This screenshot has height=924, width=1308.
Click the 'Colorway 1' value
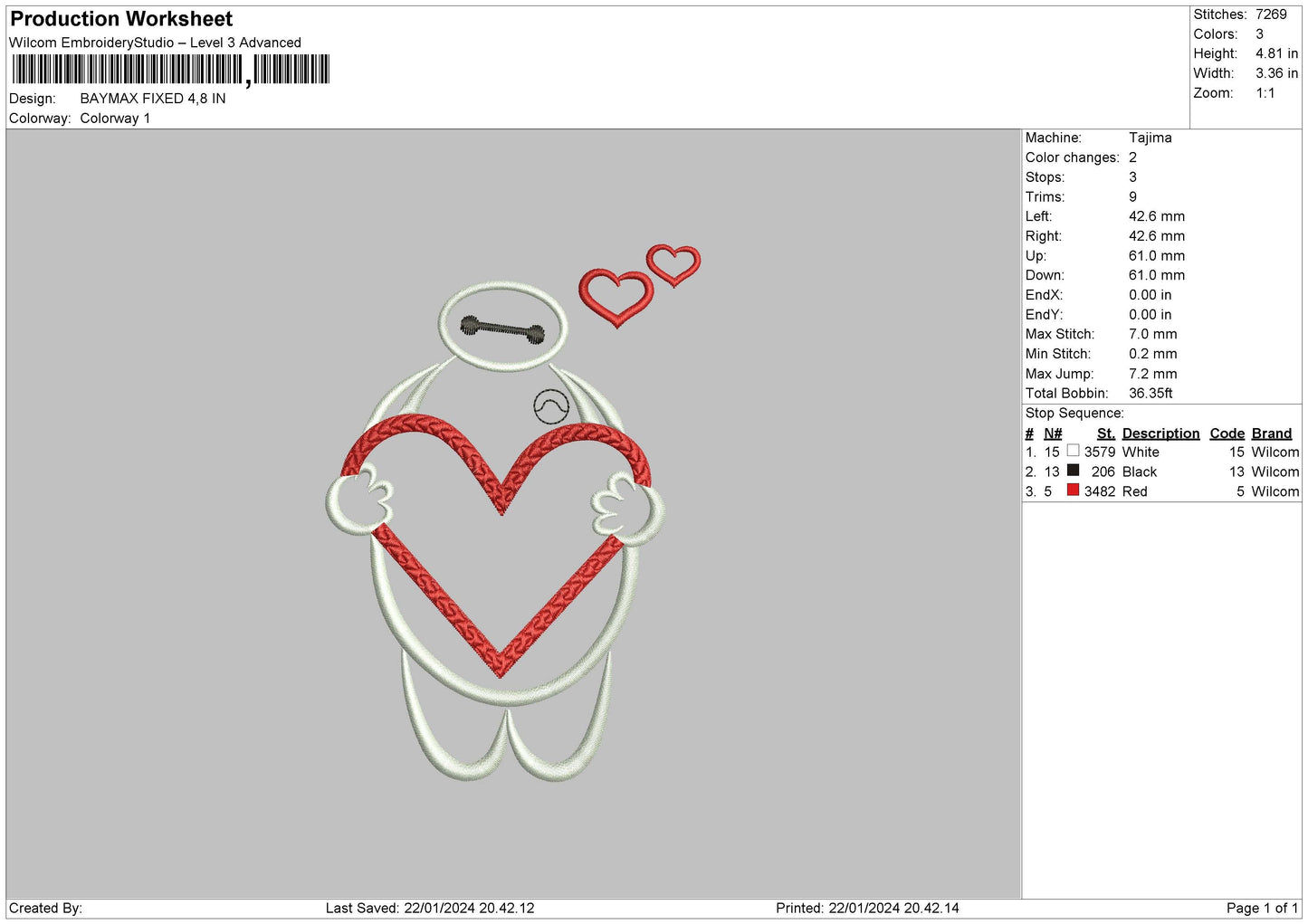115,119
